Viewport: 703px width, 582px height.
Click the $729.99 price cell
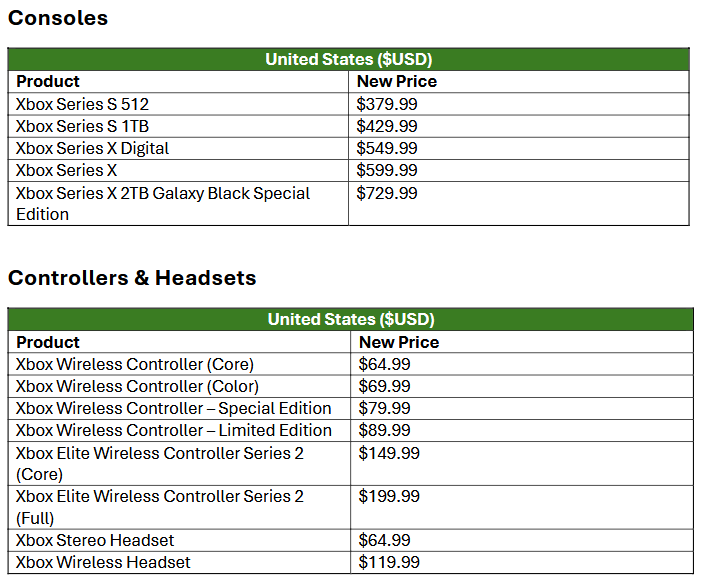pyautogui.click(x=387, y=193)
